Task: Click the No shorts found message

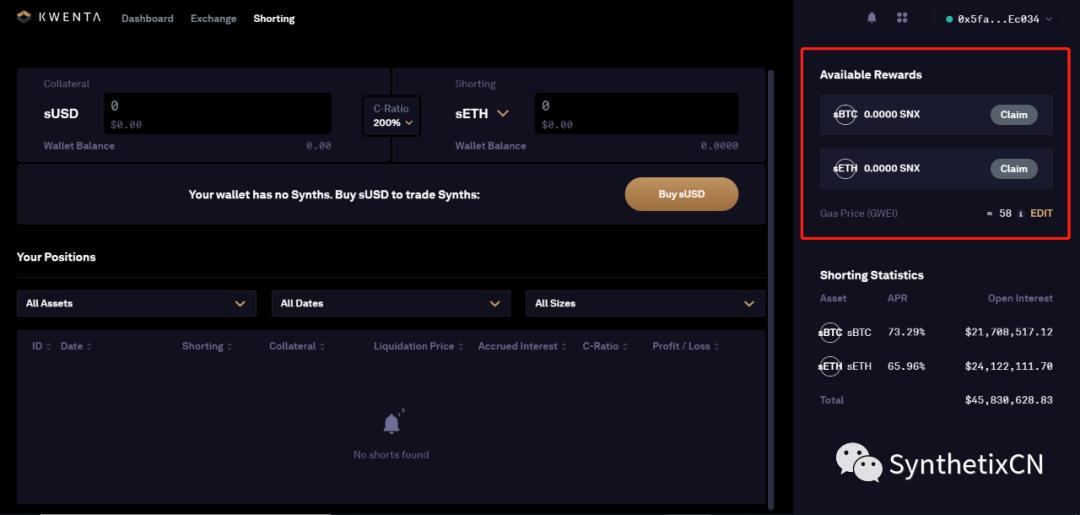Action: pyautogui.click(x=391, y=454)
